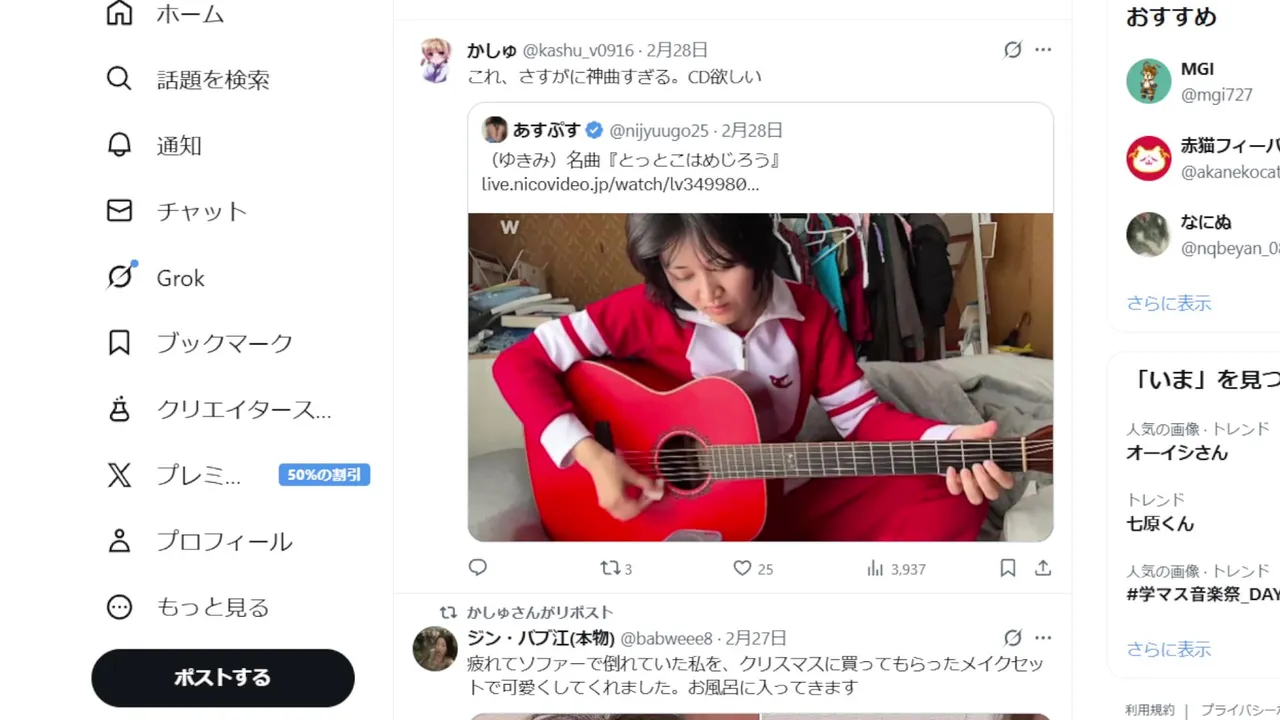
Task: Select the オーイシさん trend
Action: 1177,452
